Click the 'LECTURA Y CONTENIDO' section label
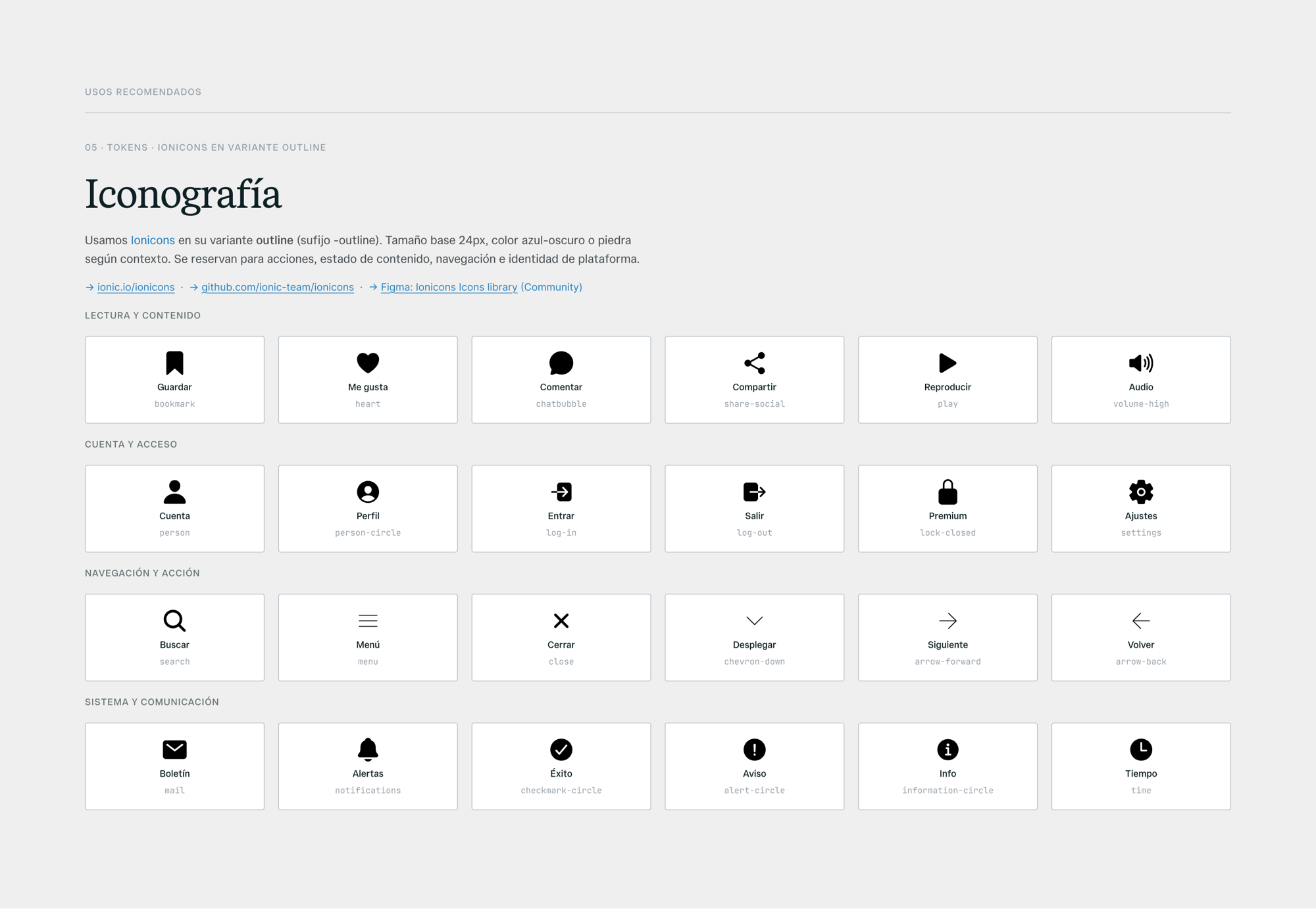 click(x=143, y=316)
